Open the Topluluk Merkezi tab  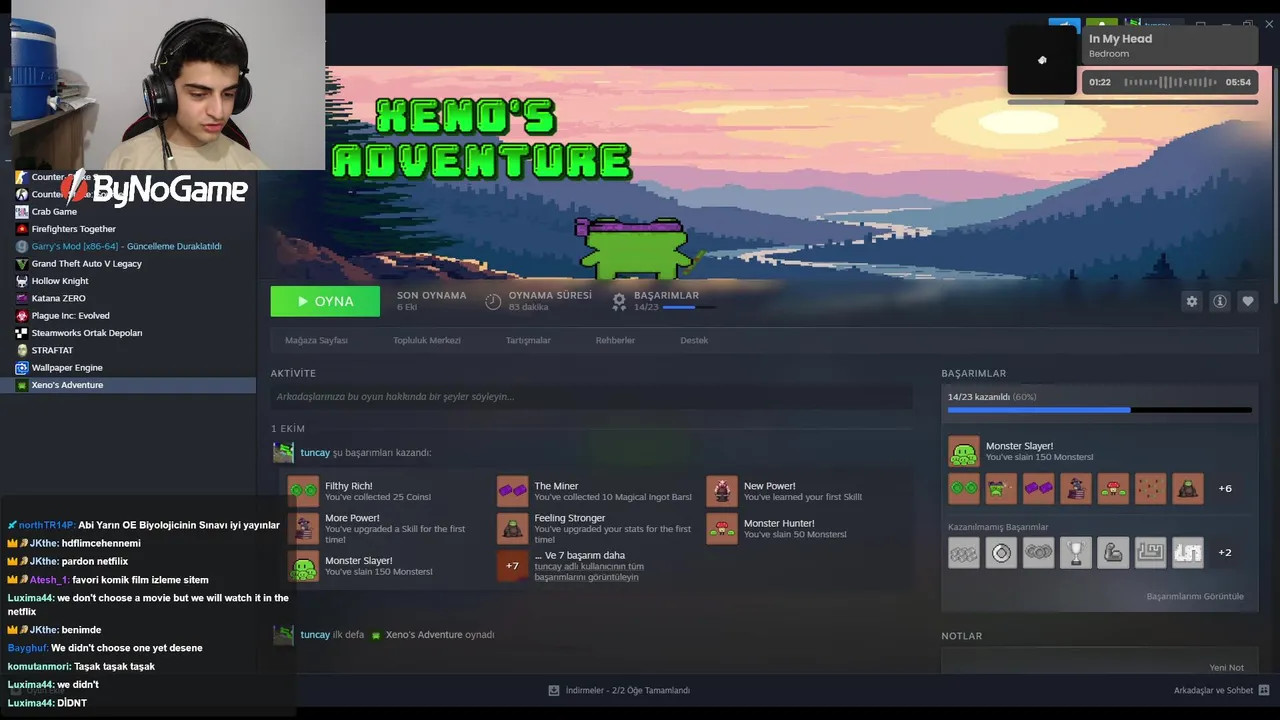pyautogui.click(x=427, y=340)
